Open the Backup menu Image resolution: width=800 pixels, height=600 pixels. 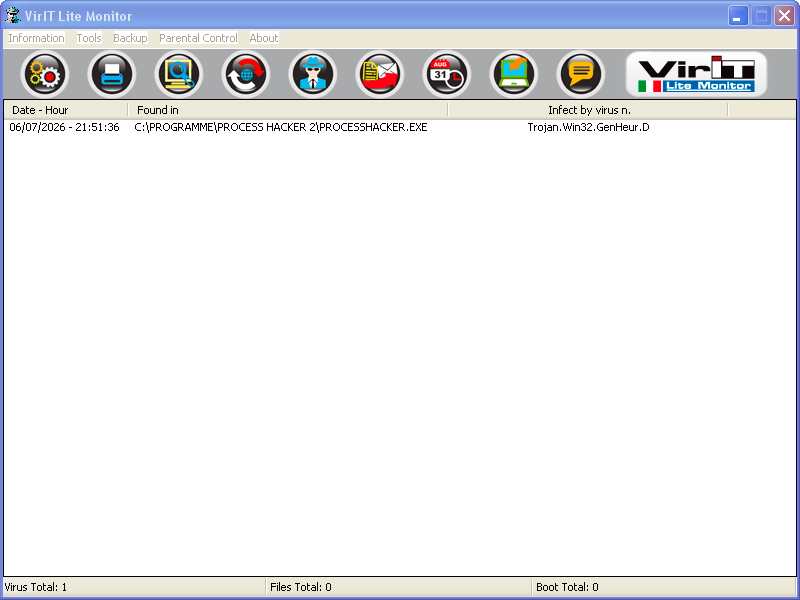[130, 38]
